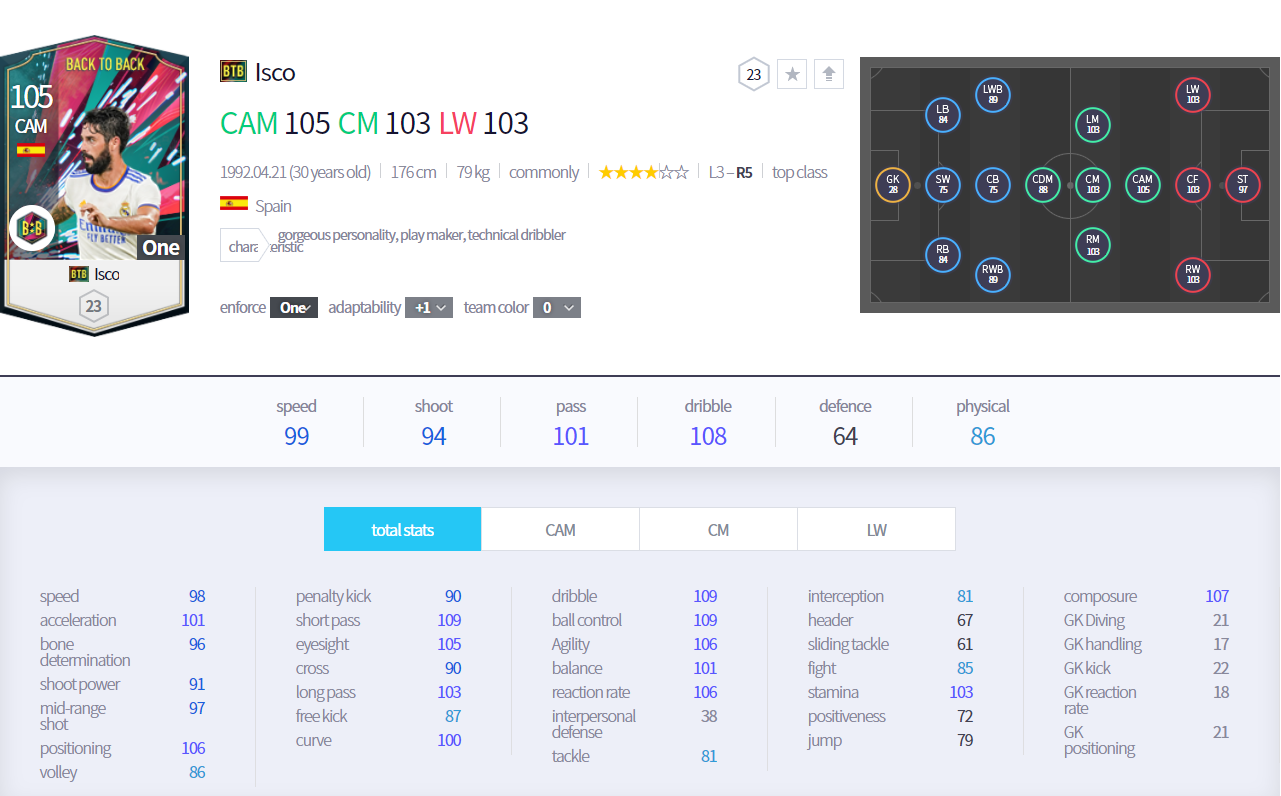The image size is (1281, 796).
Task: Click the hexagon level 23 badge
Action: click(x=754, y=74)
